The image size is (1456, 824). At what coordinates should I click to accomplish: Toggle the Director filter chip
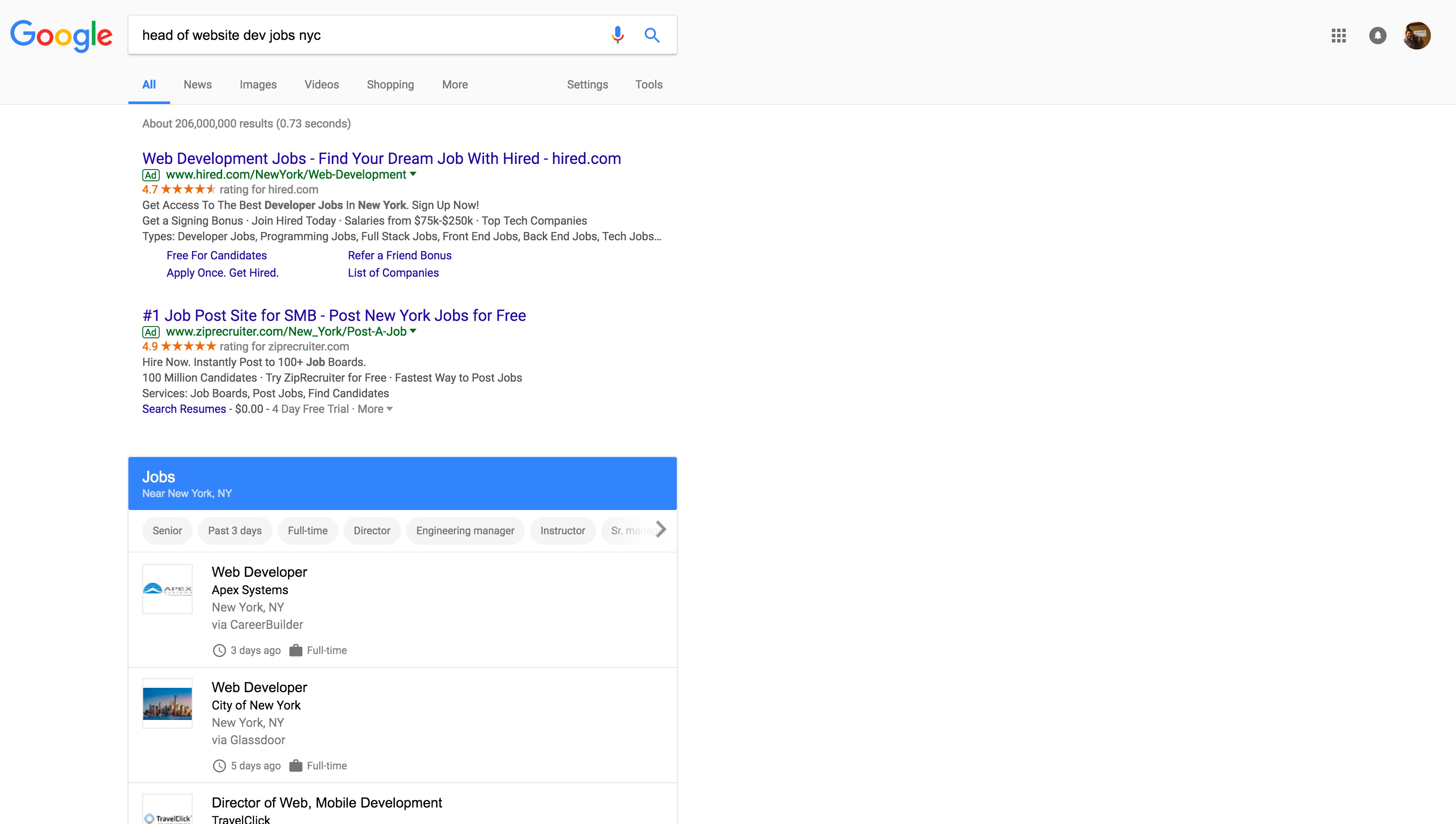pyautogui.click(x=372, y=531)
